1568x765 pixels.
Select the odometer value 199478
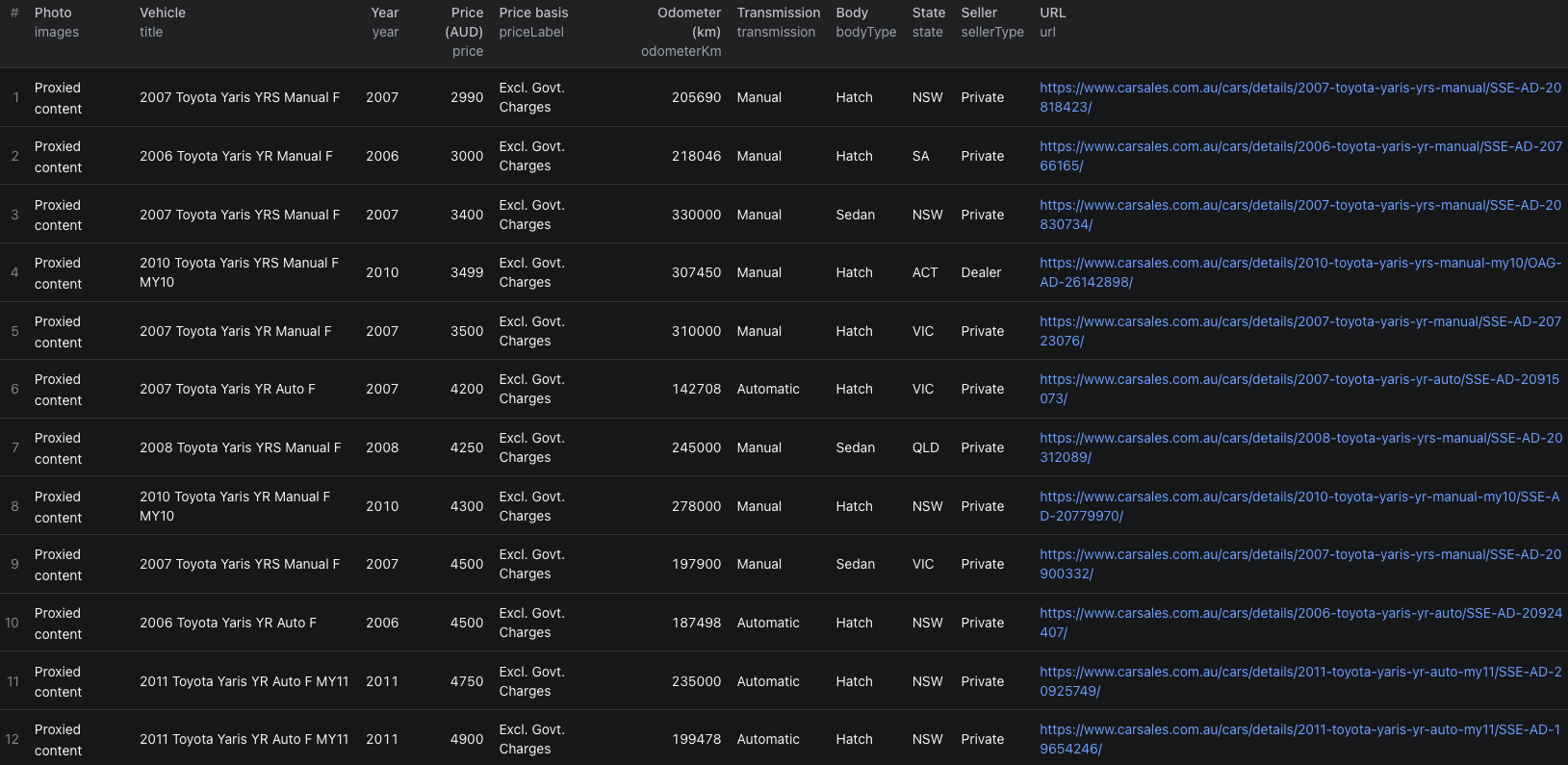pyautogui.click(x=696, y=739)
